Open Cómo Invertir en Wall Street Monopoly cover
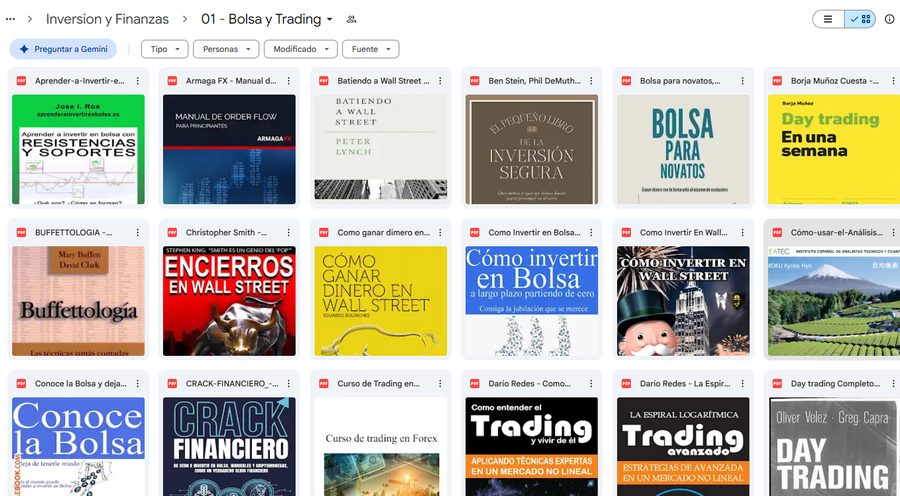900x496 pixels. (683, 301)
